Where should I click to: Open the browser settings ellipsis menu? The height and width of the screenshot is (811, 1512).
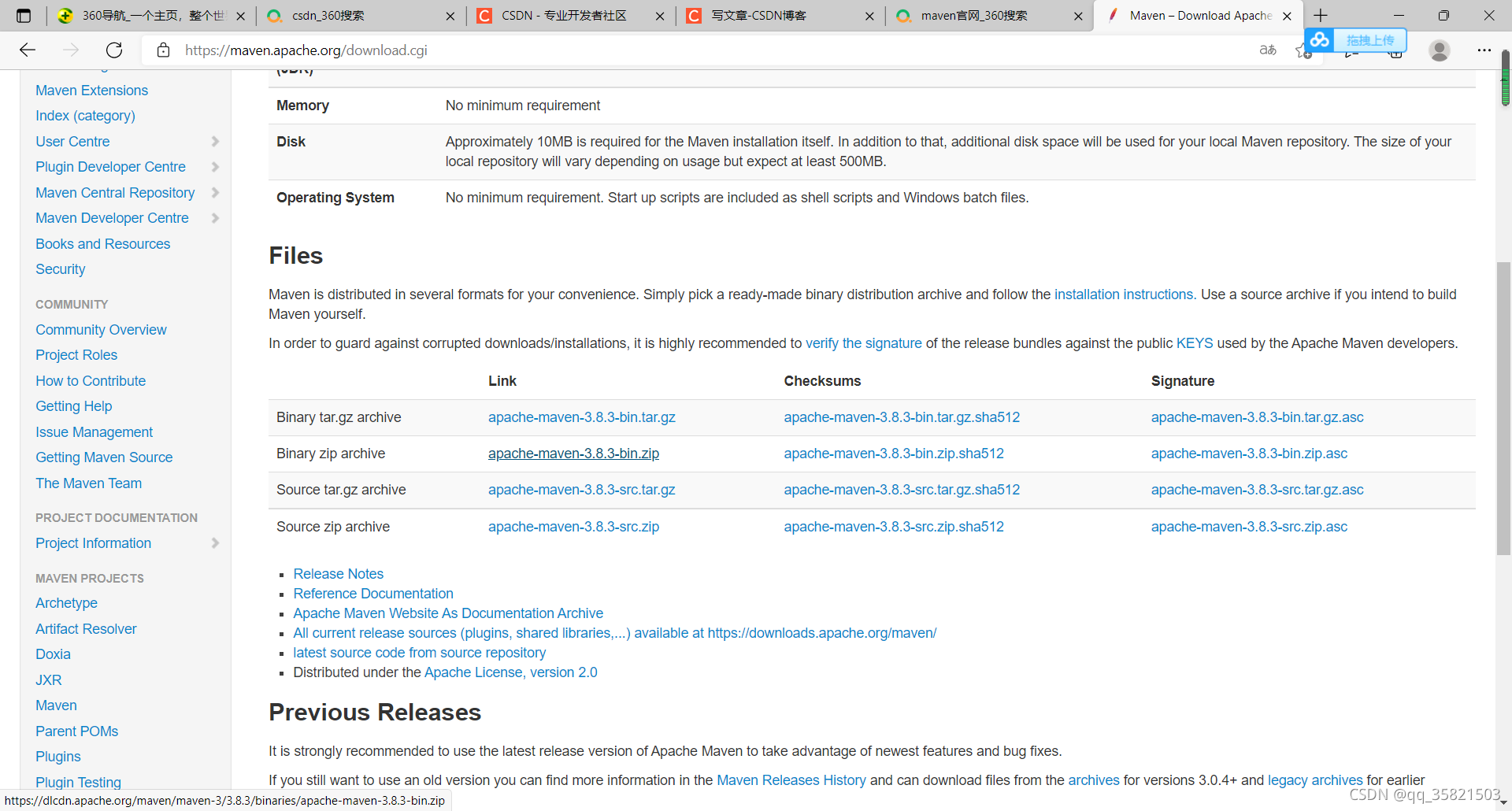[1484, 50]
